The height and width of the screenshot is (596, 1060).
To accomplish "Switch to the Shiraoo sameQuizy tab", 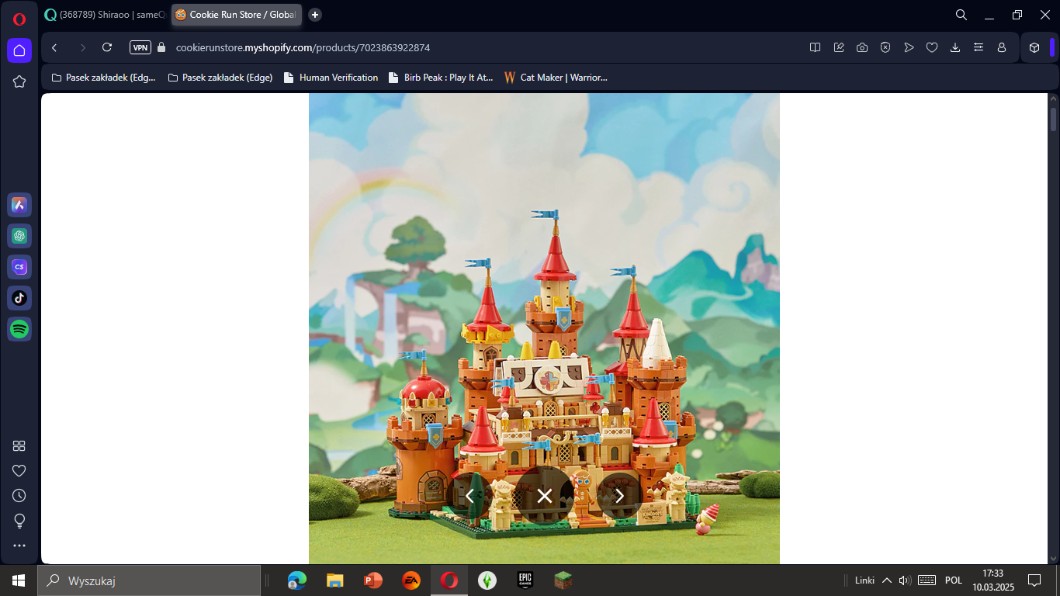I will pos(105,15).
